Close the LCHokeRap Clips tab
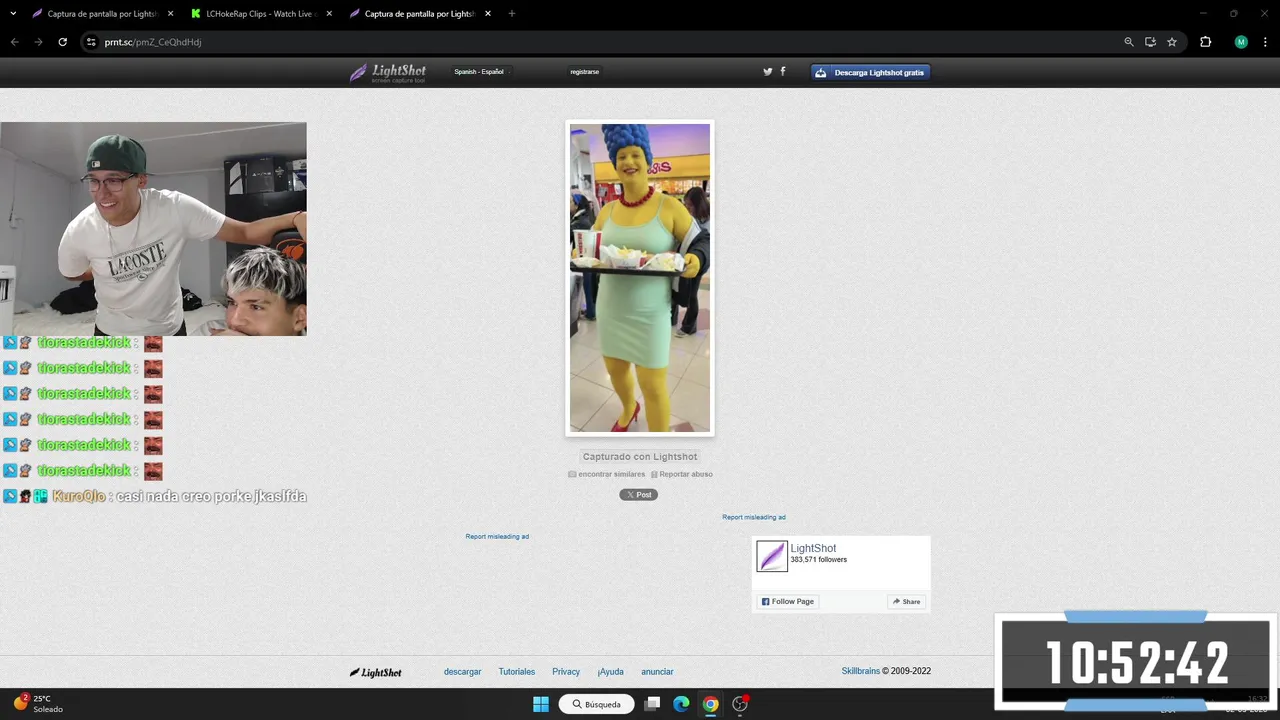The height and width of the screenshot is (720, 1280). [x=329, y=14]
